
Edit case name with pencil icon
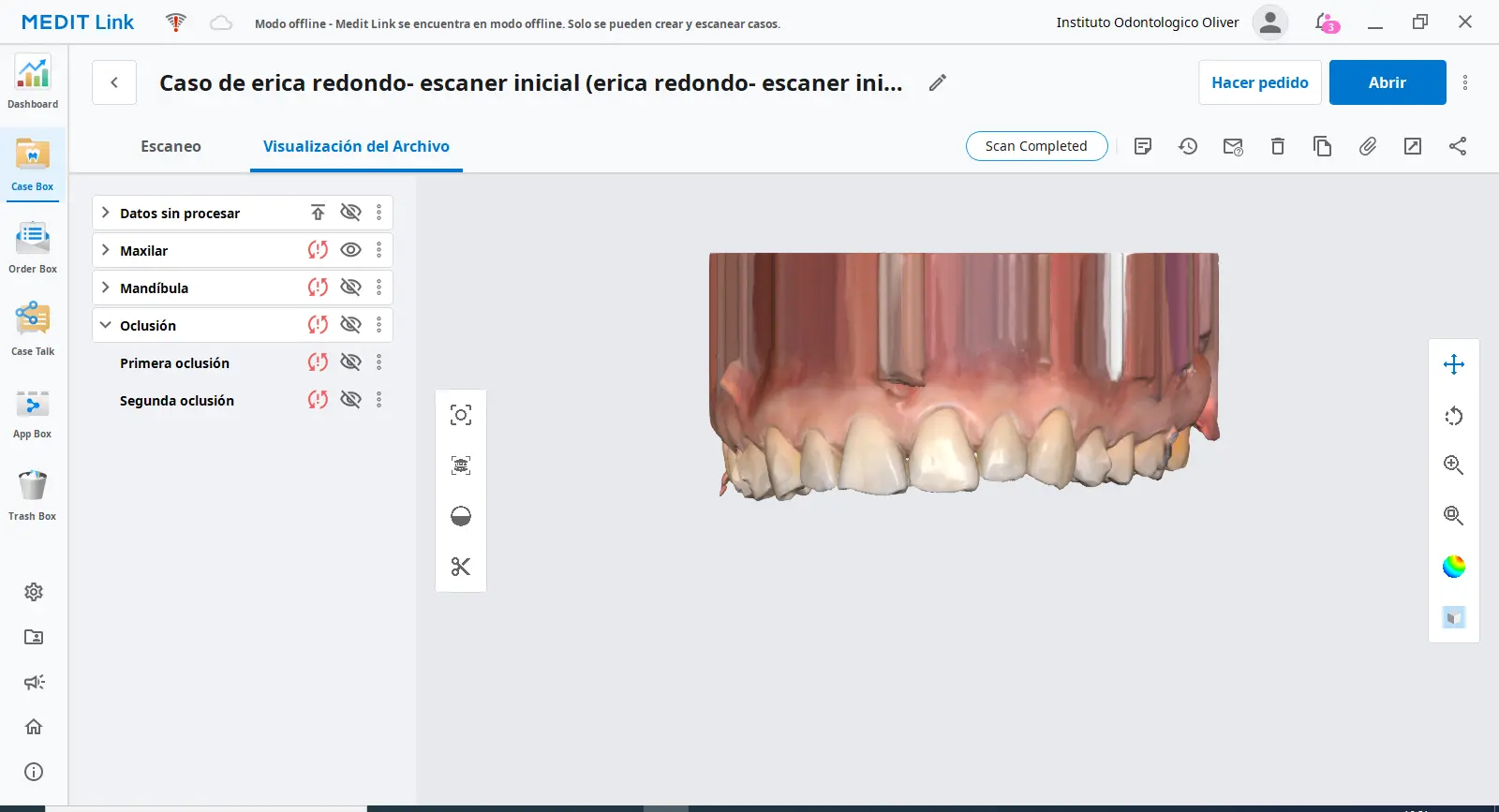(x=937, y=82)
